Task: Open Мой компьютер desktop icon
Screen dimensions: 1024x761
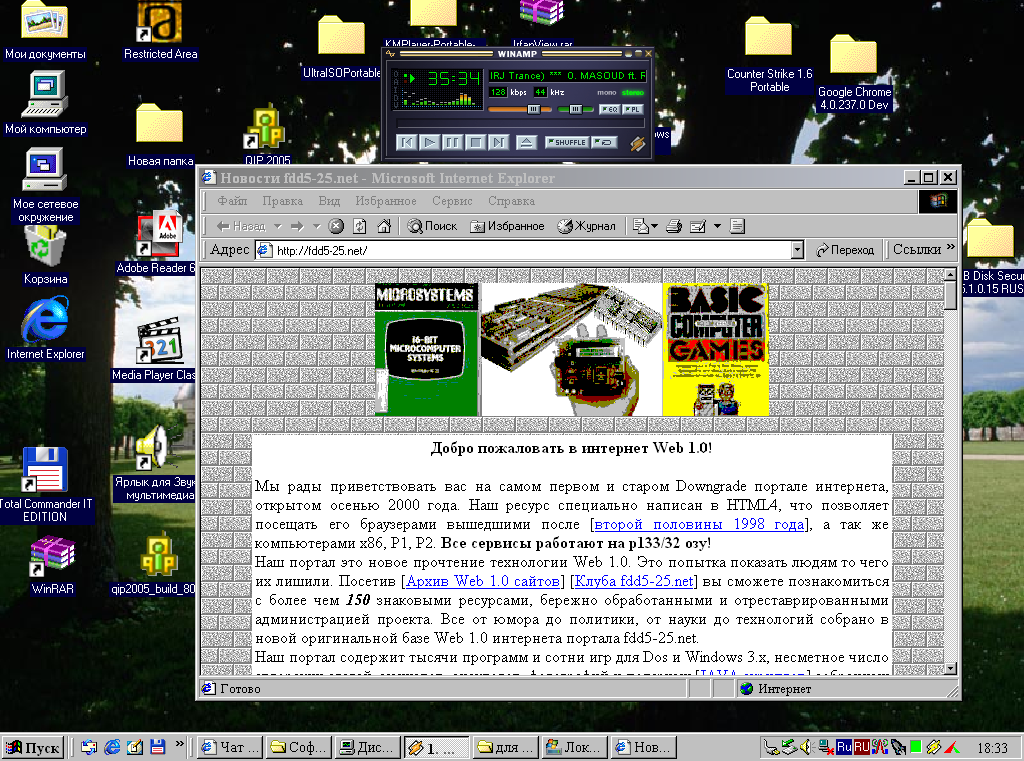Action: [45, 103]
